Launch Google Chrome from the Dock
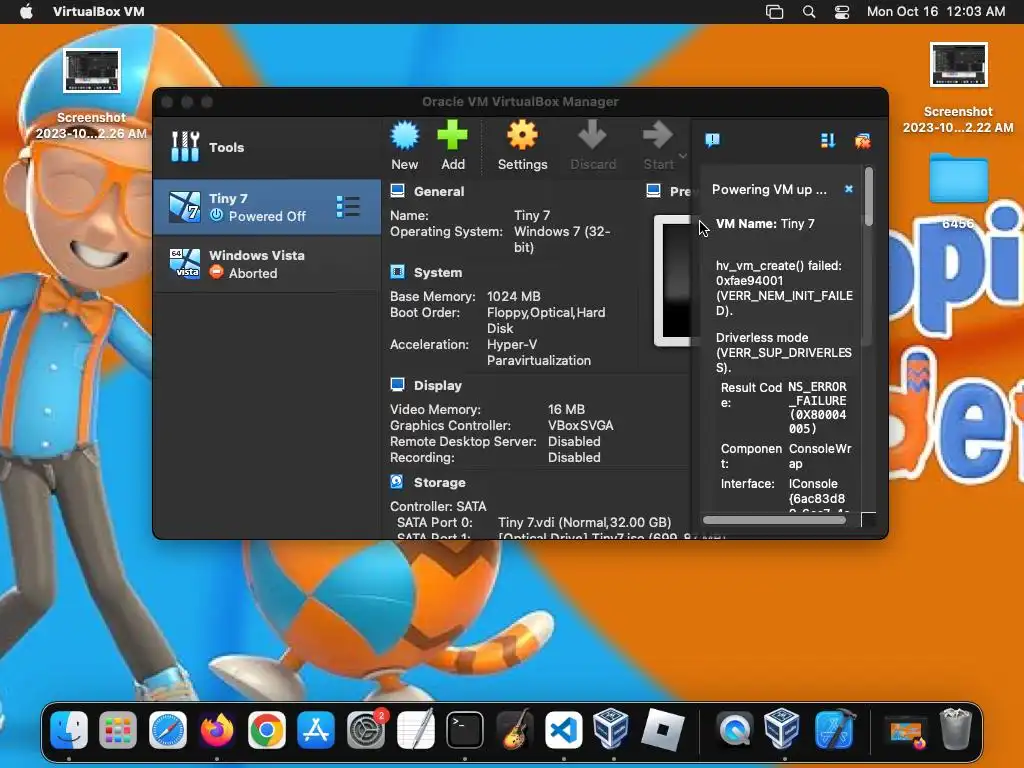Viewport: 1024px width, 768px height. (x=266, y=729)
